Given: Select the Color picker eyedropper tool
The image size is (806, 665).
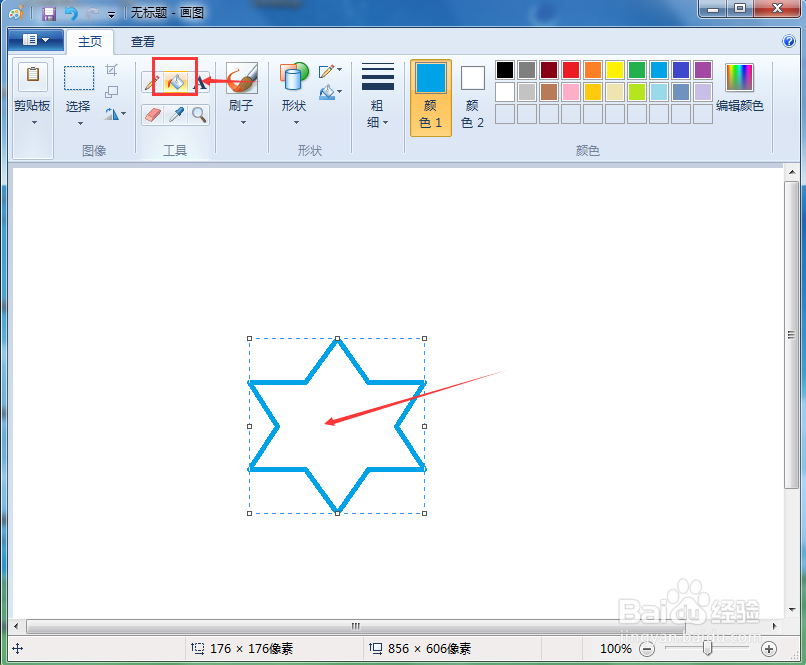Looking at the screenshot, I should 176,115.
